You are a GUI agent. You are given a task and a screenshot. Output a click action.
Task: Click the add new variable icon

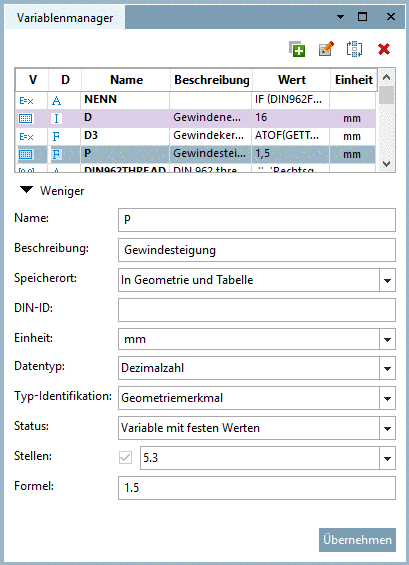point(297,49)
